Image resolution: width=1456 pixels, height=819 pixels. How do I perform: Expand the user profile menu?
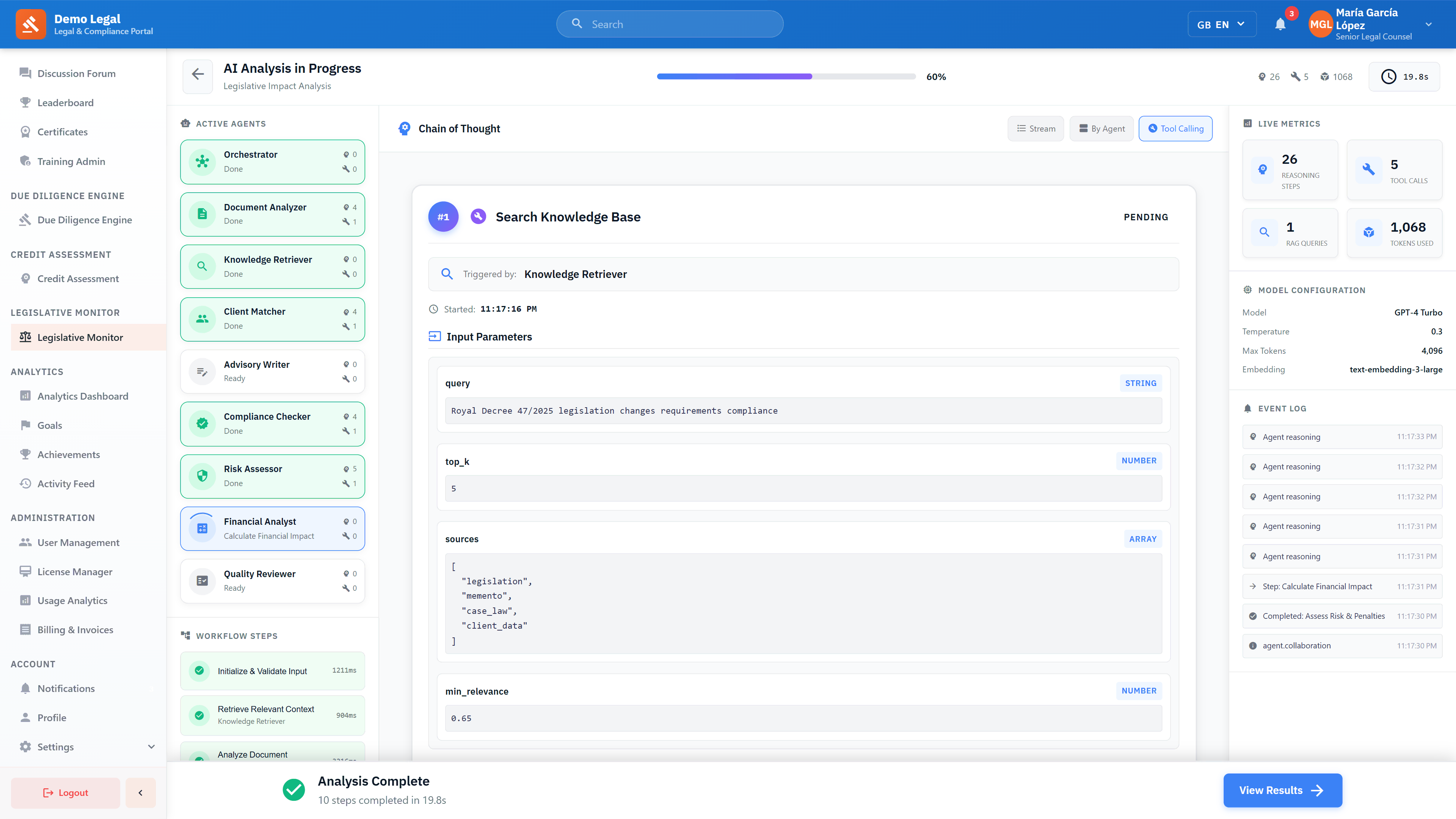tap(1428, 24)
